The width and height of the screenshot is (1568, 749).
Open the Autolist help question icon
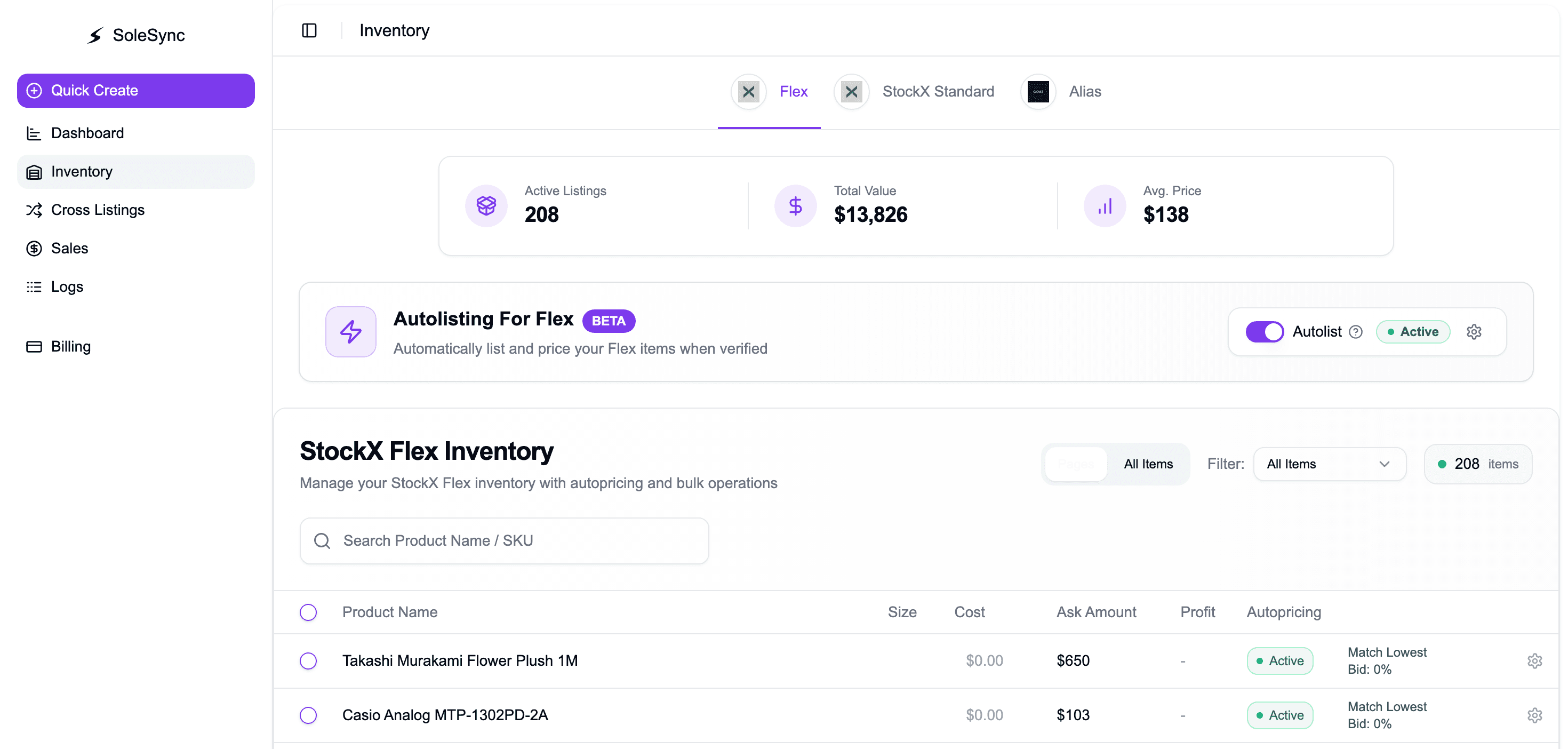(1356, 332)
